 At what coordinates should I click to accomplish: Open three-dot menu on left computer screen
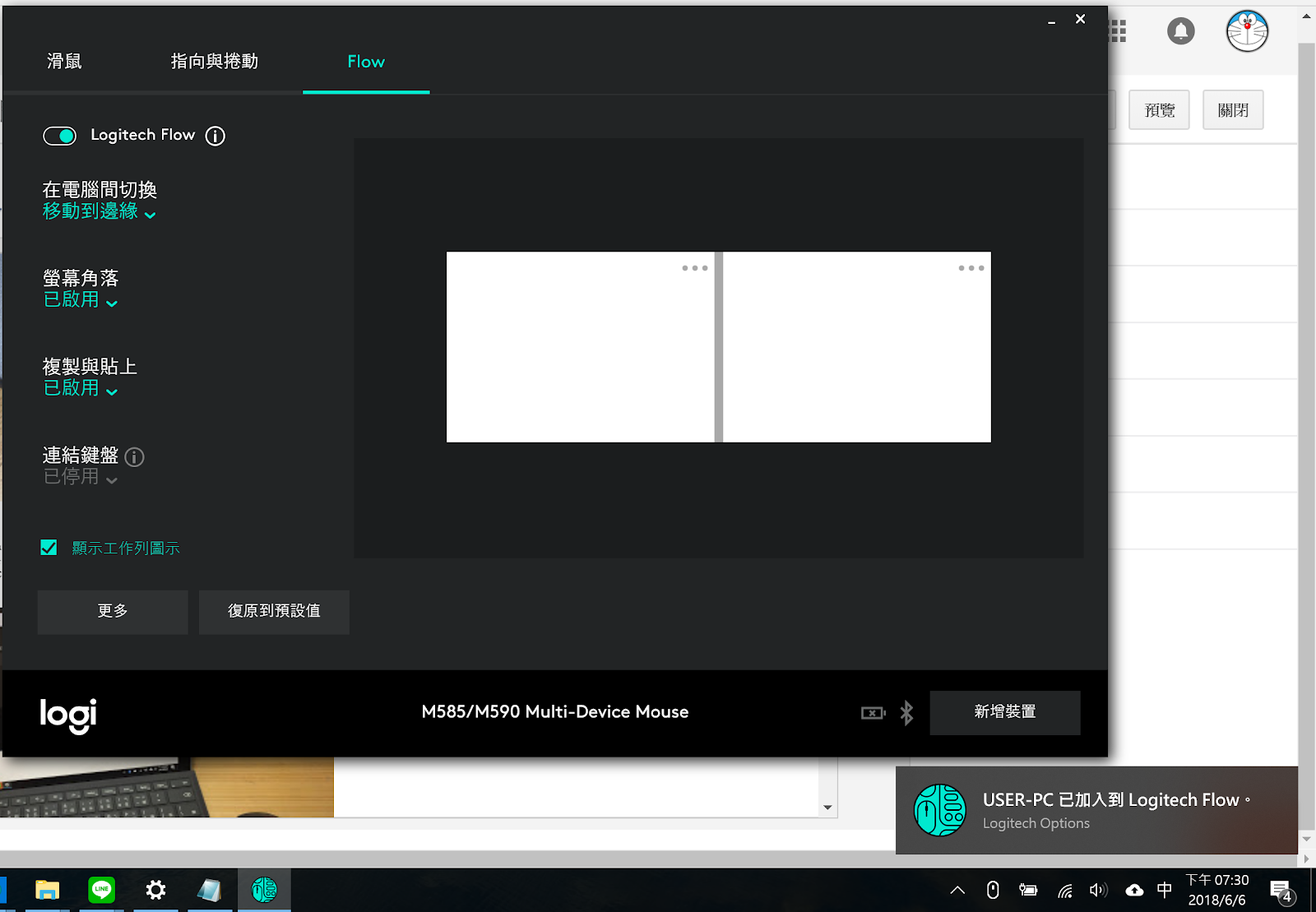tap(695, 268)
